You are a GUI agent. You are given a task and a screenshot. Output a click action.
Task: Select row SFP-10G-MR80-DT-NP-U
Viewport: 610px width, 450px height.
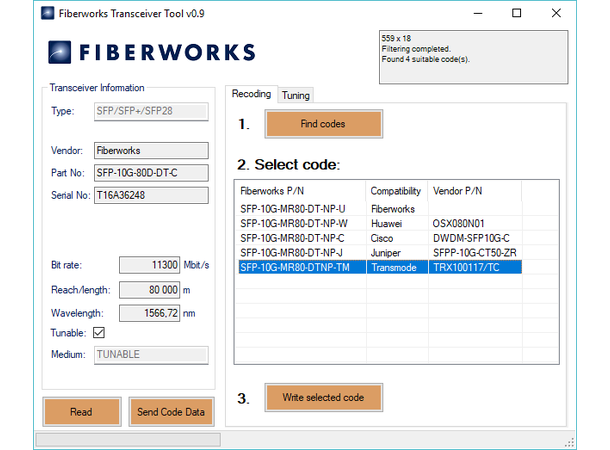point(380,209)
